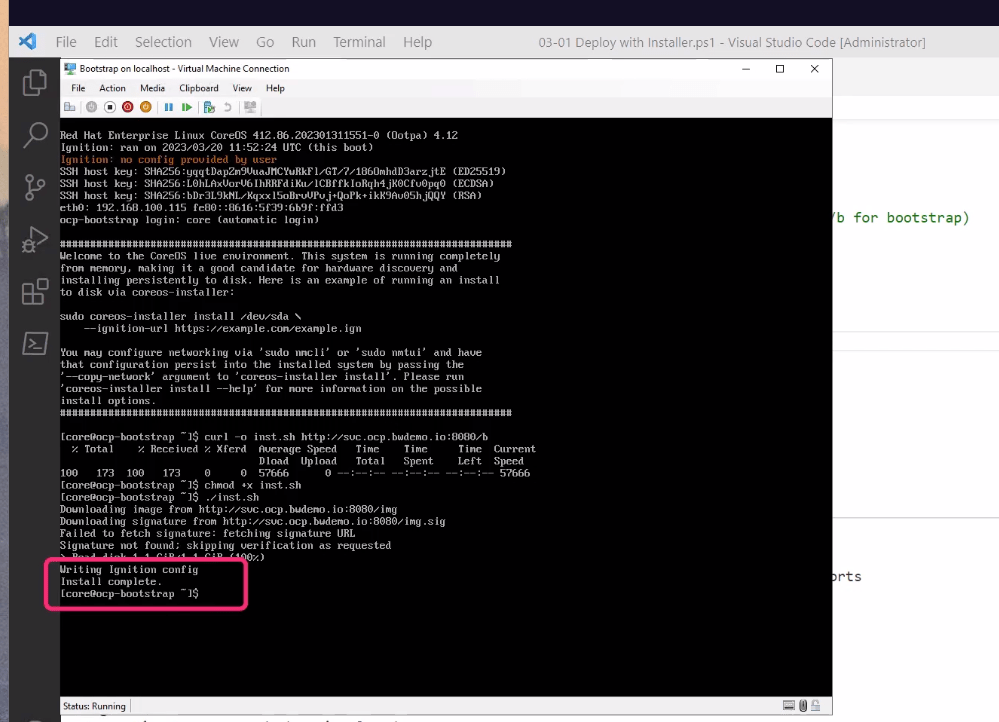Screen dimensions: 999x722
Task: Reset the VM with green play icon
Action: tap(187, 107)
